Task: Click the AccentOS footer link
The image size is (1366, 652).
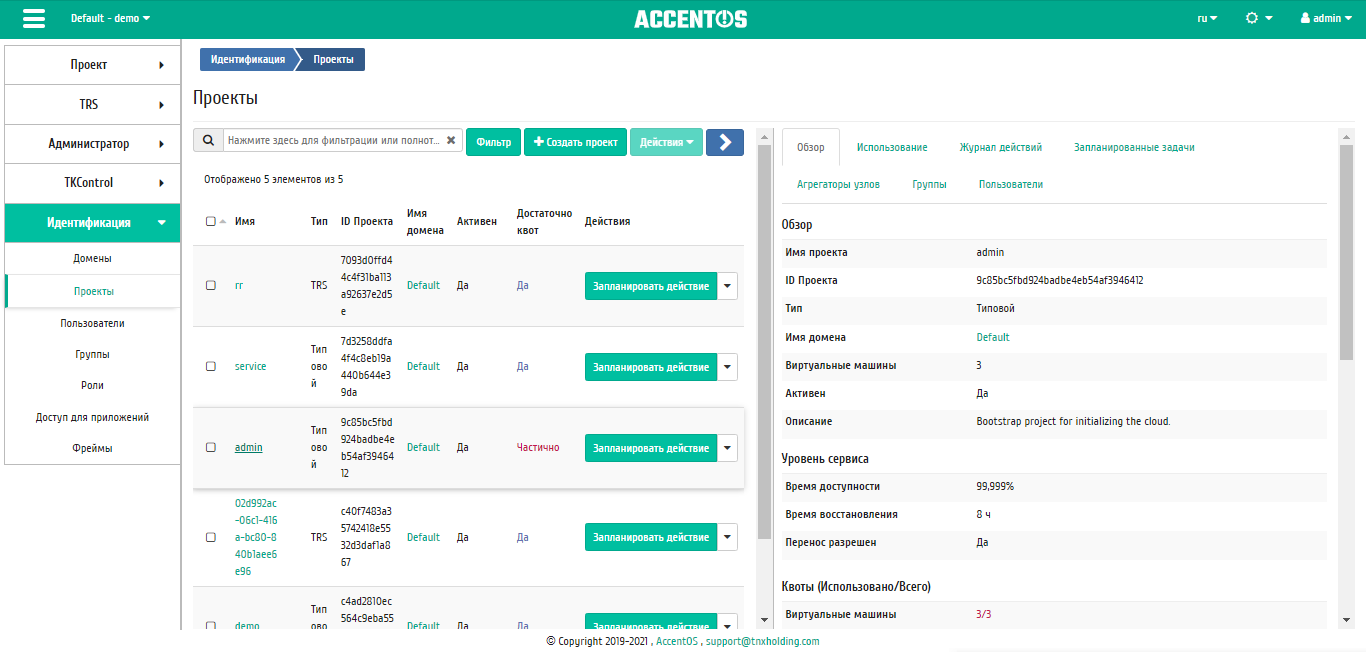Action: coord(677,641)
